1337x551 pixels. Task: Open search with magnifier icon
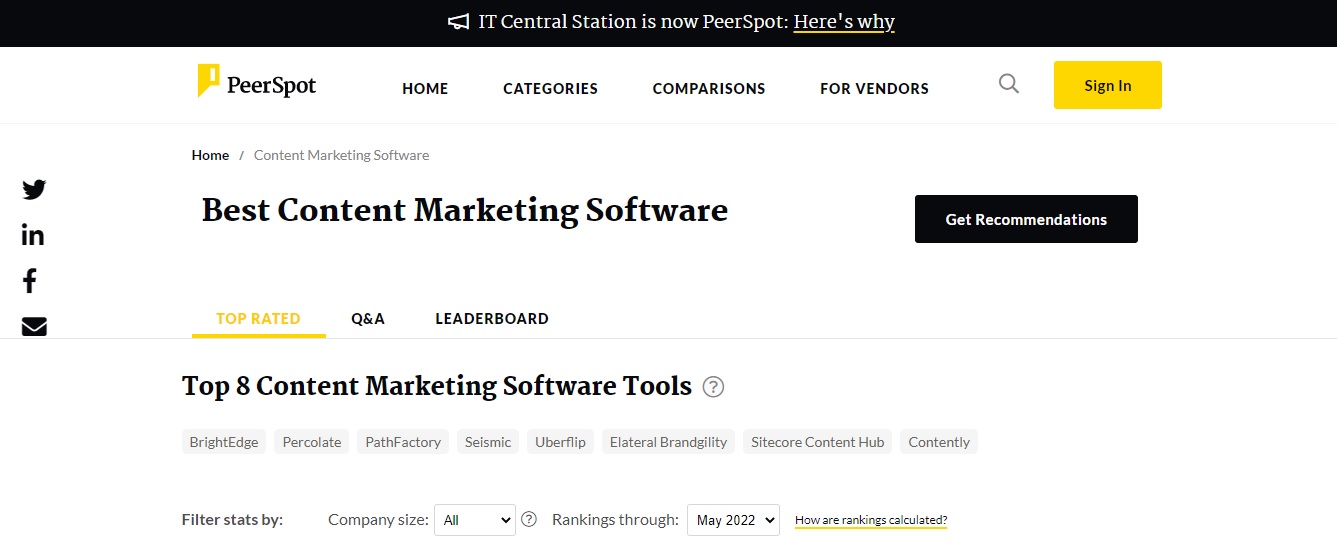pyautogui.click(x=1009, y=84)
